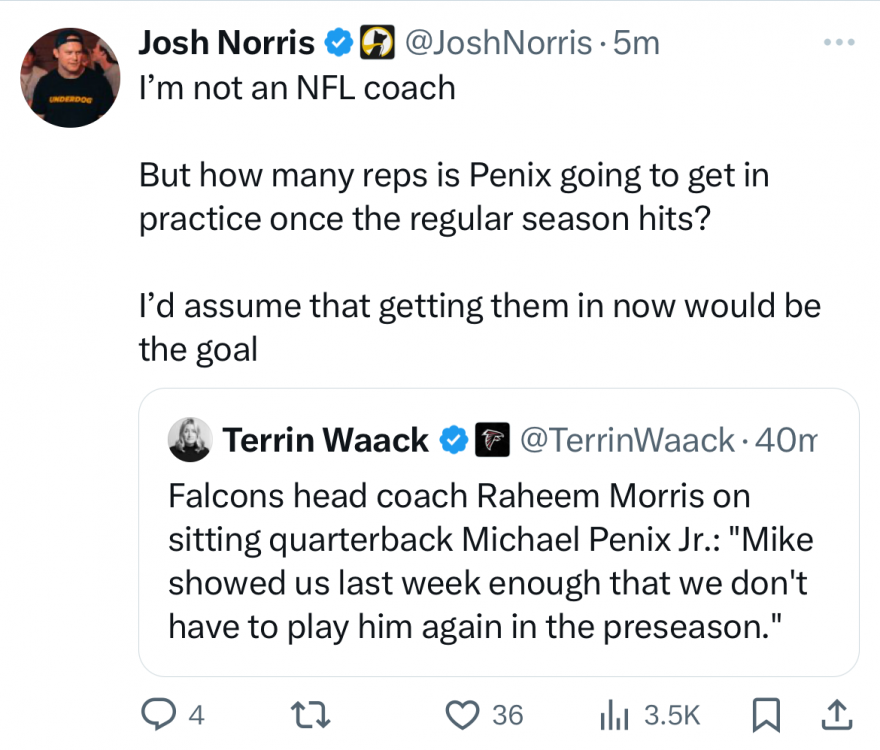Click the 3.5K views count

[671, 715]
